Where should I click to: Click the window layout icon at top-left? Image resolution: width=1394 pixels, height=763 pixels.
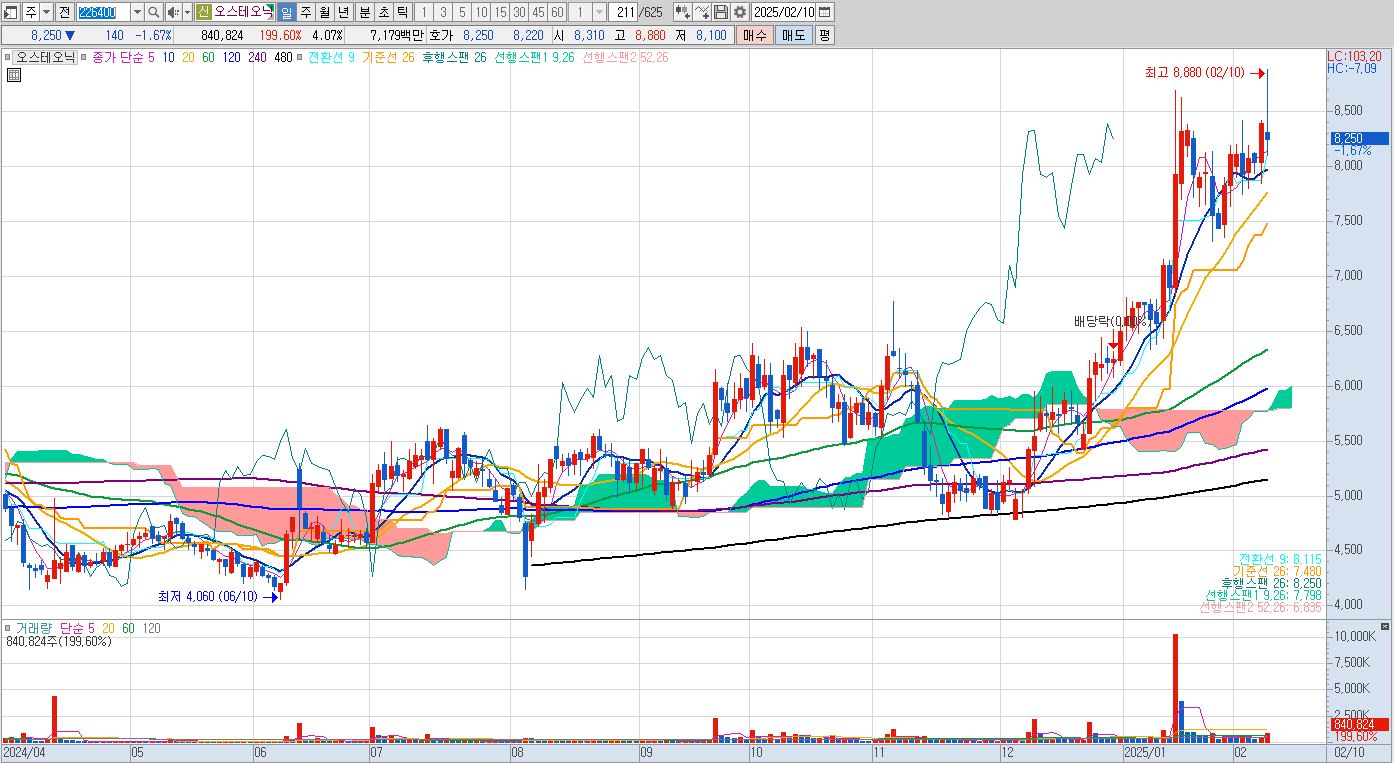click(x=11, y=12)
